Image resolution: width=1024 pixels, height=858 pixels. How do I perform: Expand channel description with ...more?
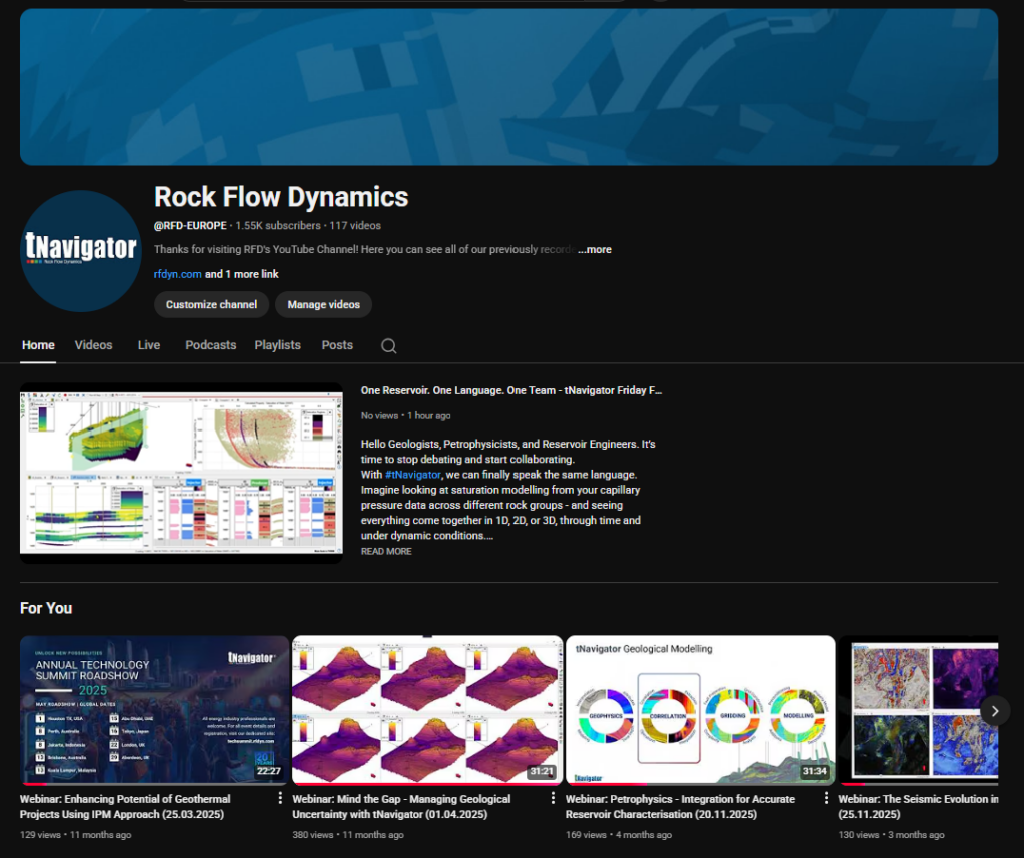[595, 249]
